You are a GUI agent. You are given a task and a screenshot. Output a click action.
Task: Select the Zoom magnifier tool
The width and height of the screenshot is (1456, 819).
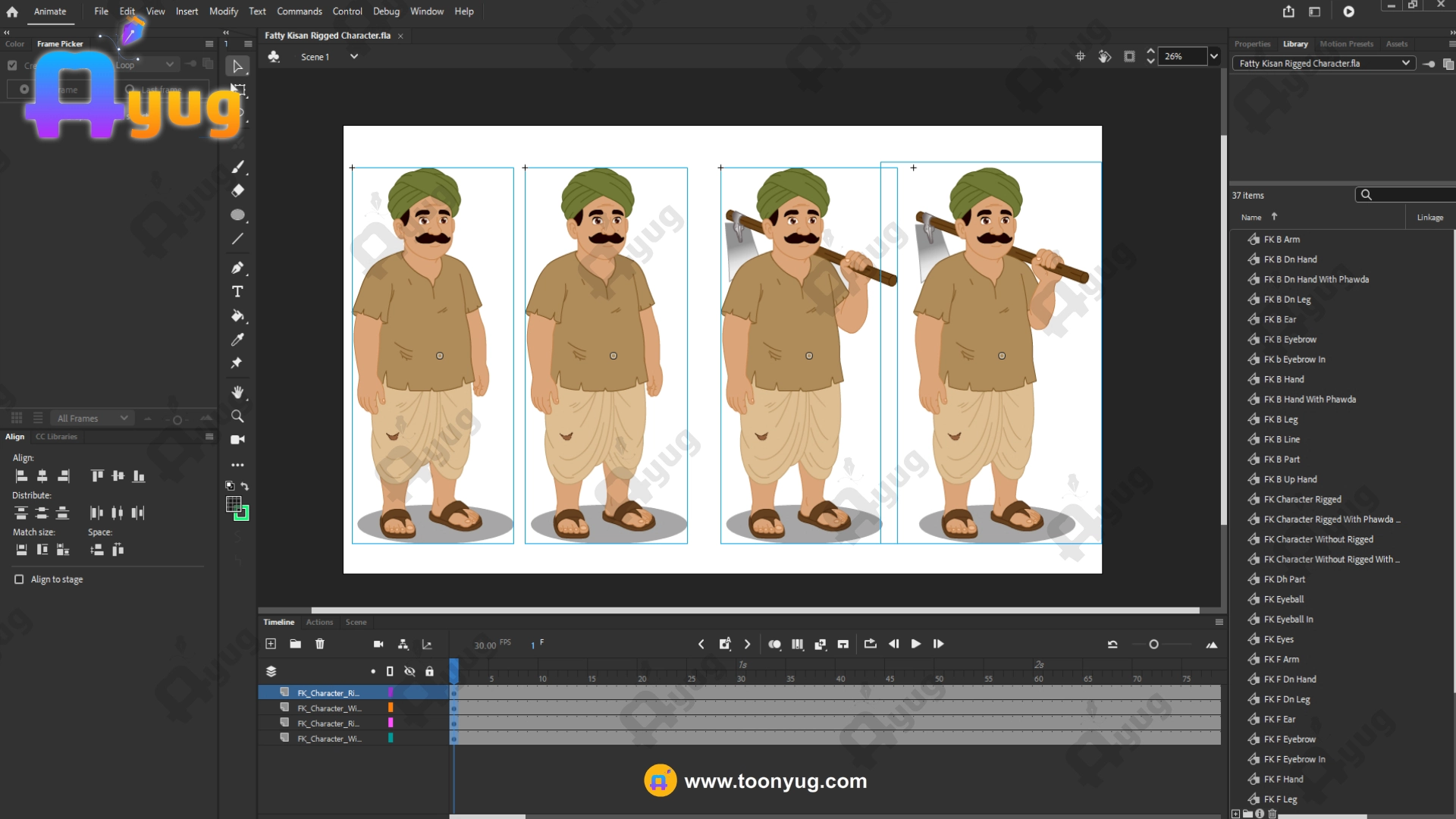point(237,416)
